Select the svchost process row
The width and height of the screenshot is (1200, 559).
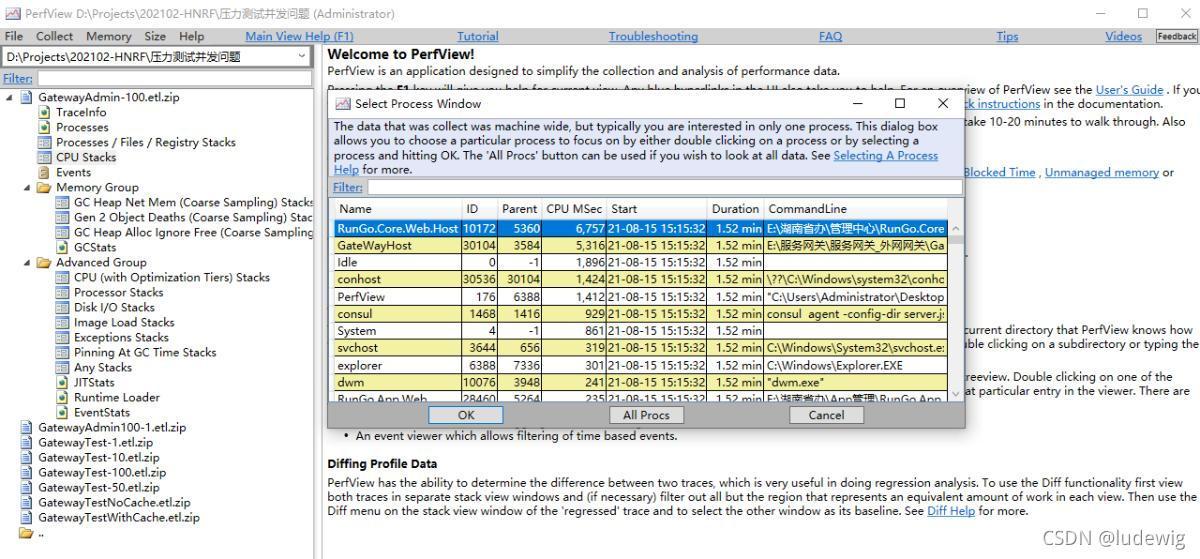640,347
